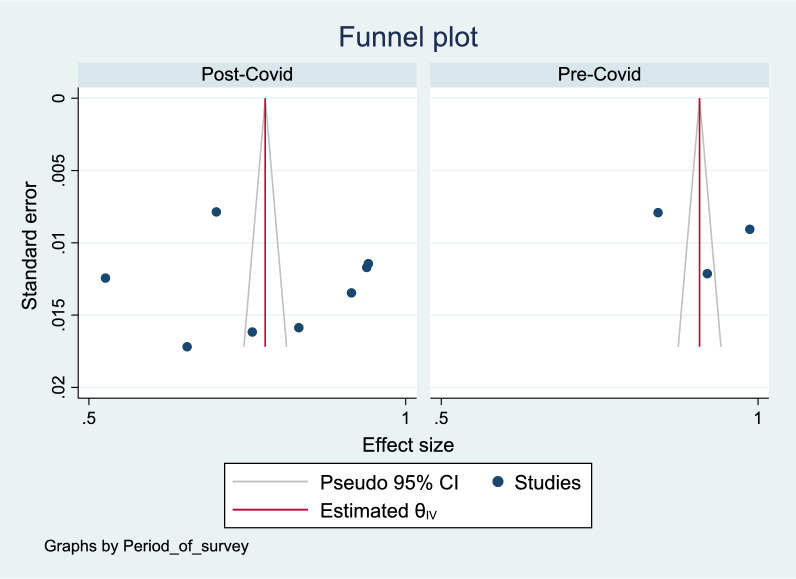
Task: Click the Estimated θIV legend label
Action: 378,511
